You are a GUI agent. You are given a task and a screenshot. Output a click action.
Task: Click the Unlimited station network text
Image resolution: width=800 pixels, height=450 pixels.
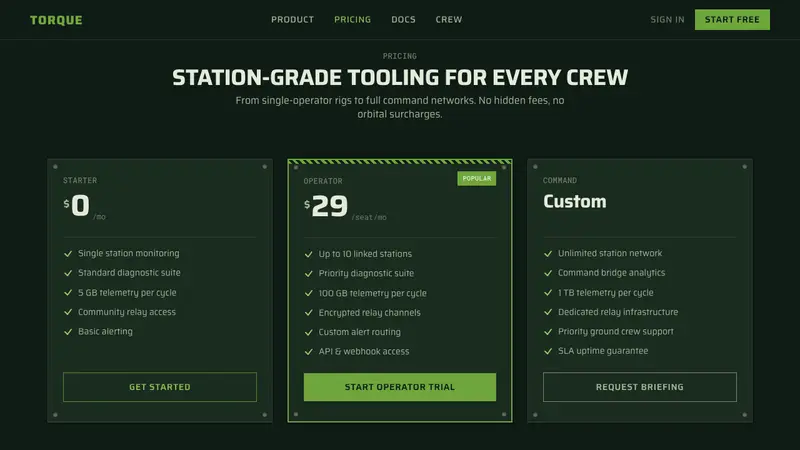click(x=610, y=253)
